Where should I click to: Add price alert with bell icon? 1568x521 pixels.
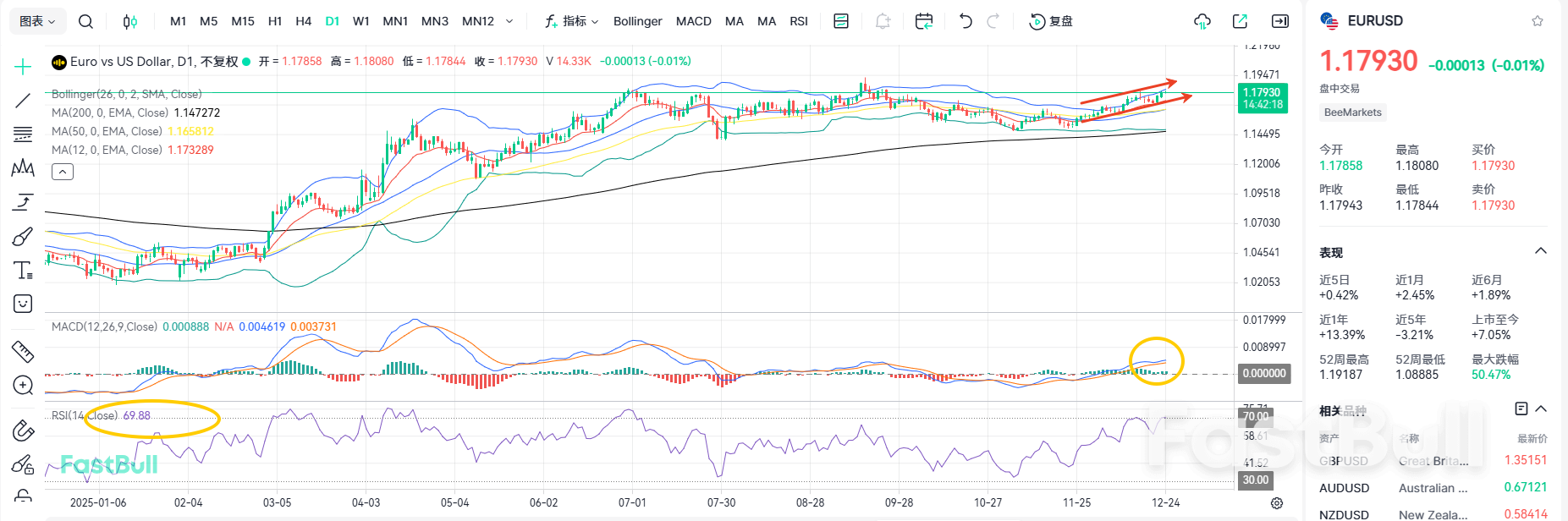(x=883, y=21)
